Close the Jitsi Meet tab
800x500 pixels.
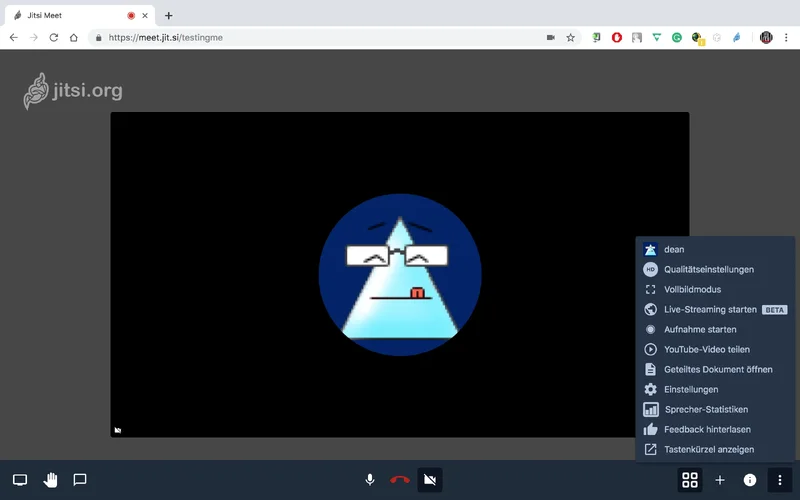click(145, 15)
